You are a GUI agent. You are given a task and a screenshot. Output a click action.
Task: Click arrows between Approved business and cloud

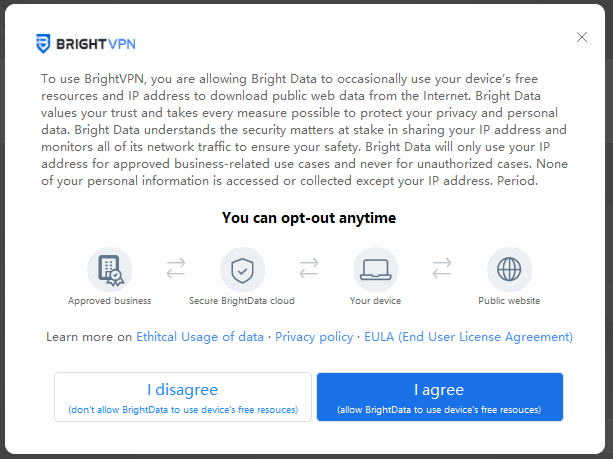pyautogui.click(x=176, y=268)
